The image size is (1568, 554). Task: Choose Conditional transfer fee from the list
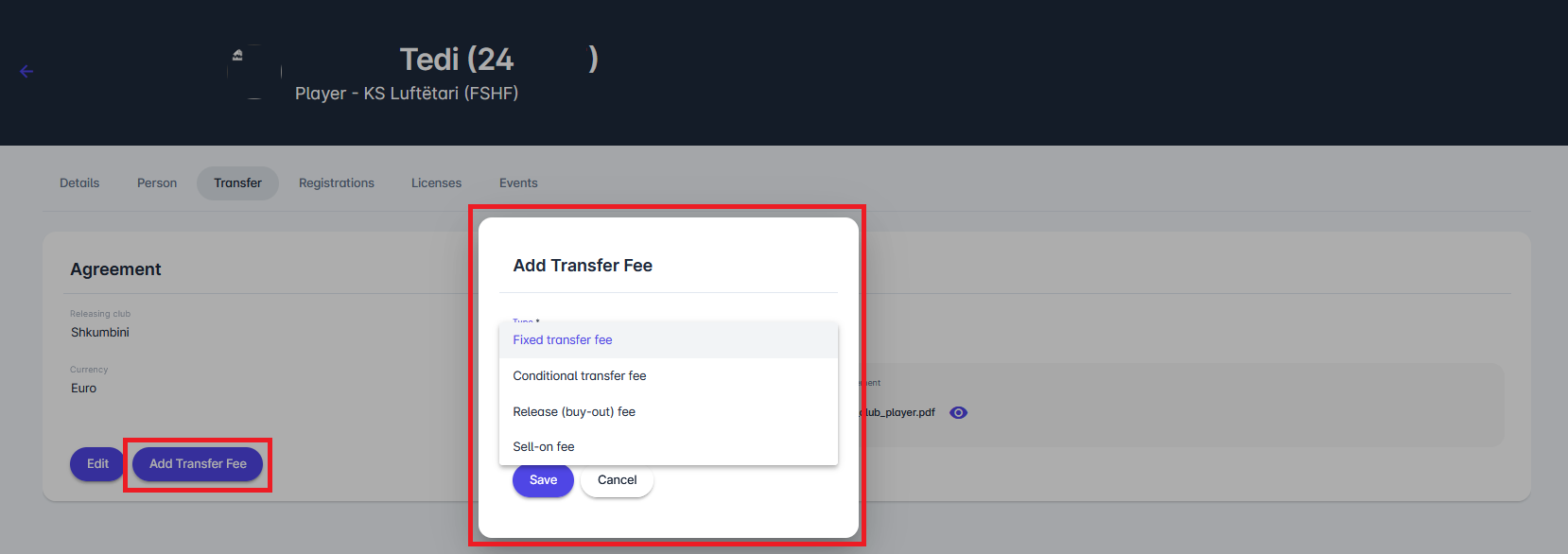tap(580, 376)
